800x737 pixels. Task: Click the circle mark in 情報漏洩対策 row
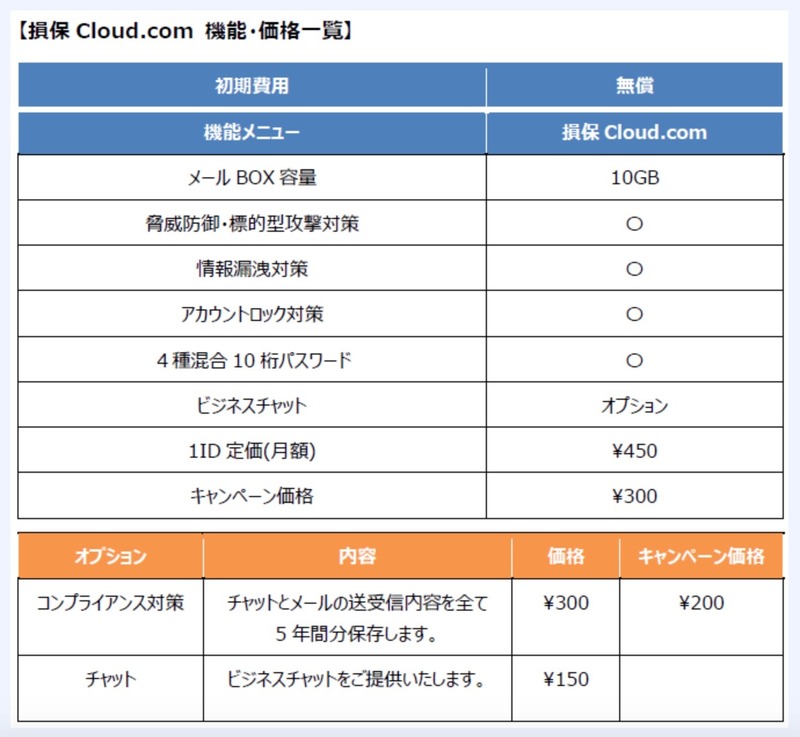[633, 269]
